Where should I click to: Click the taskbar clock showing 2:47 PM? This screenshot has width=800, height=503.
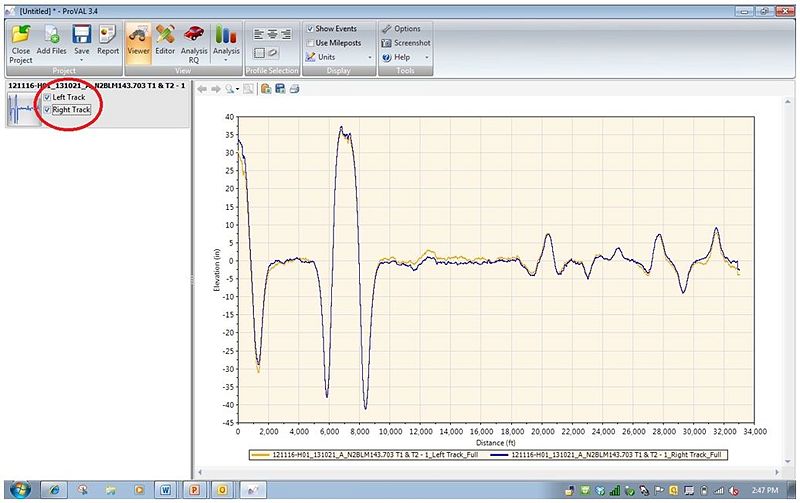click(765, 491)
